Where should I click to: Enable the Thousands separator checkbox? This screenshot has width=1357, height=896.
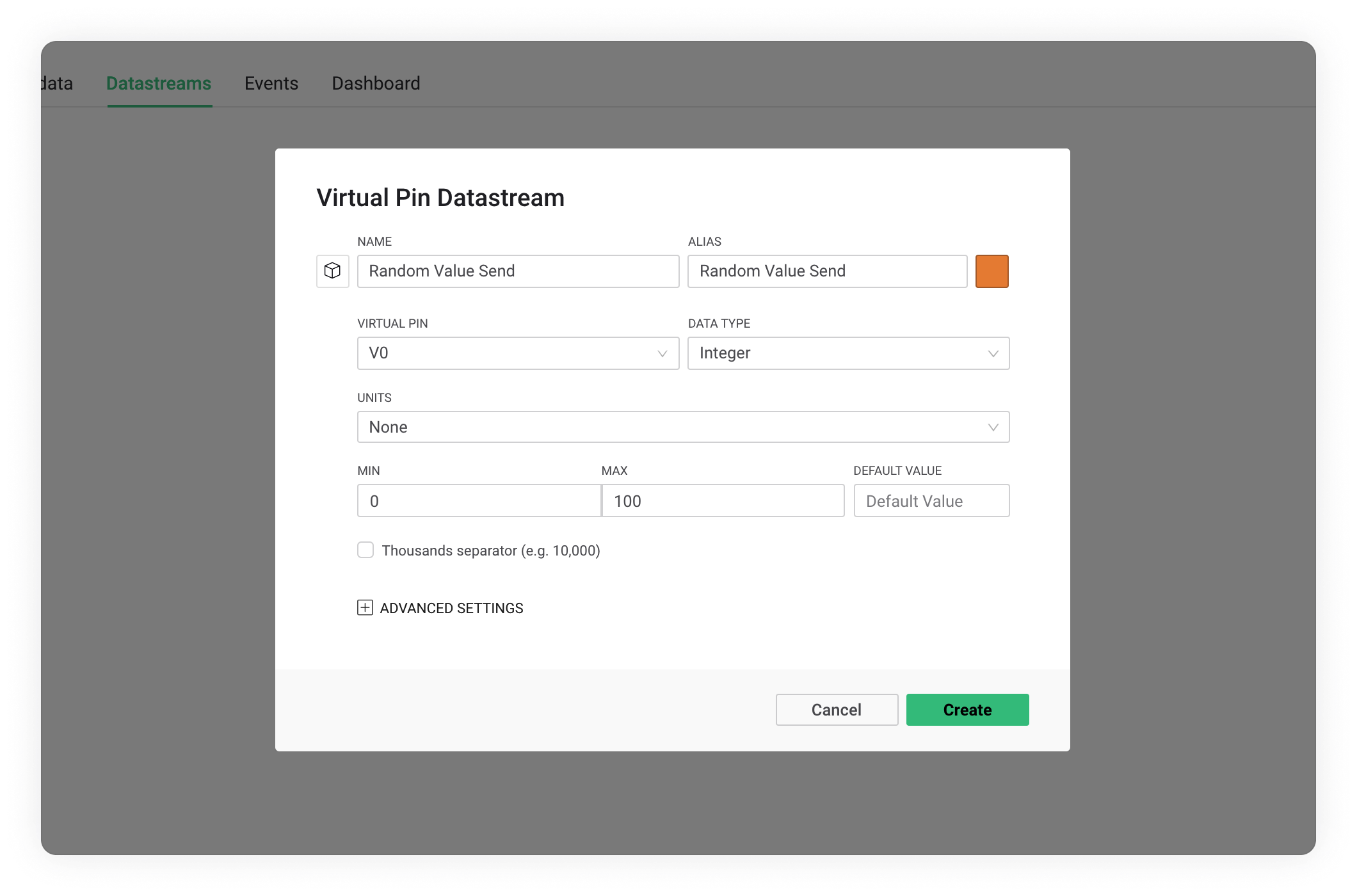pos(365,550)
